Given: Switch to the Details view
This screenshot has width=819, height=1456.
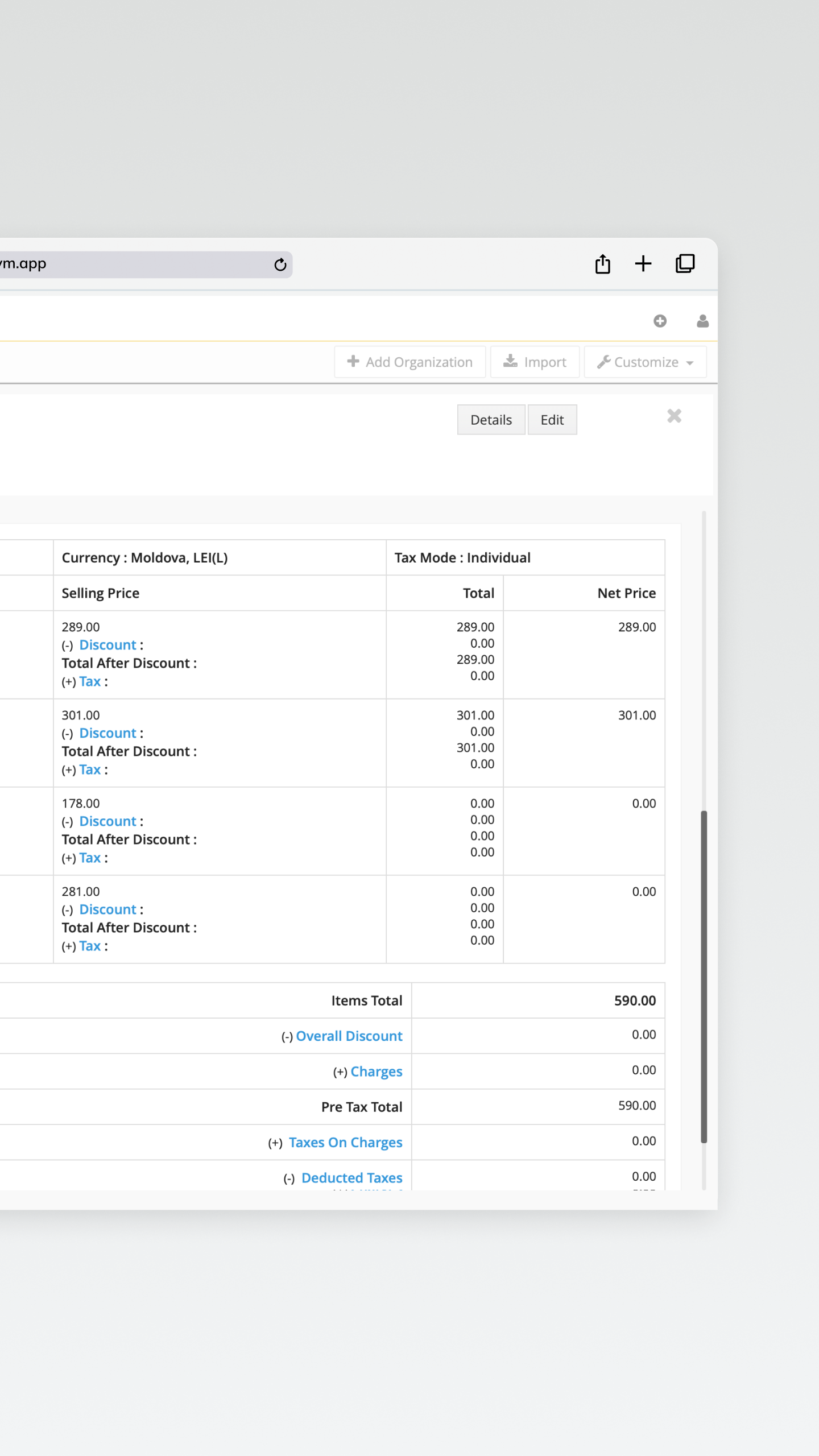Looking at the screenshot, I should pos(491,420).
